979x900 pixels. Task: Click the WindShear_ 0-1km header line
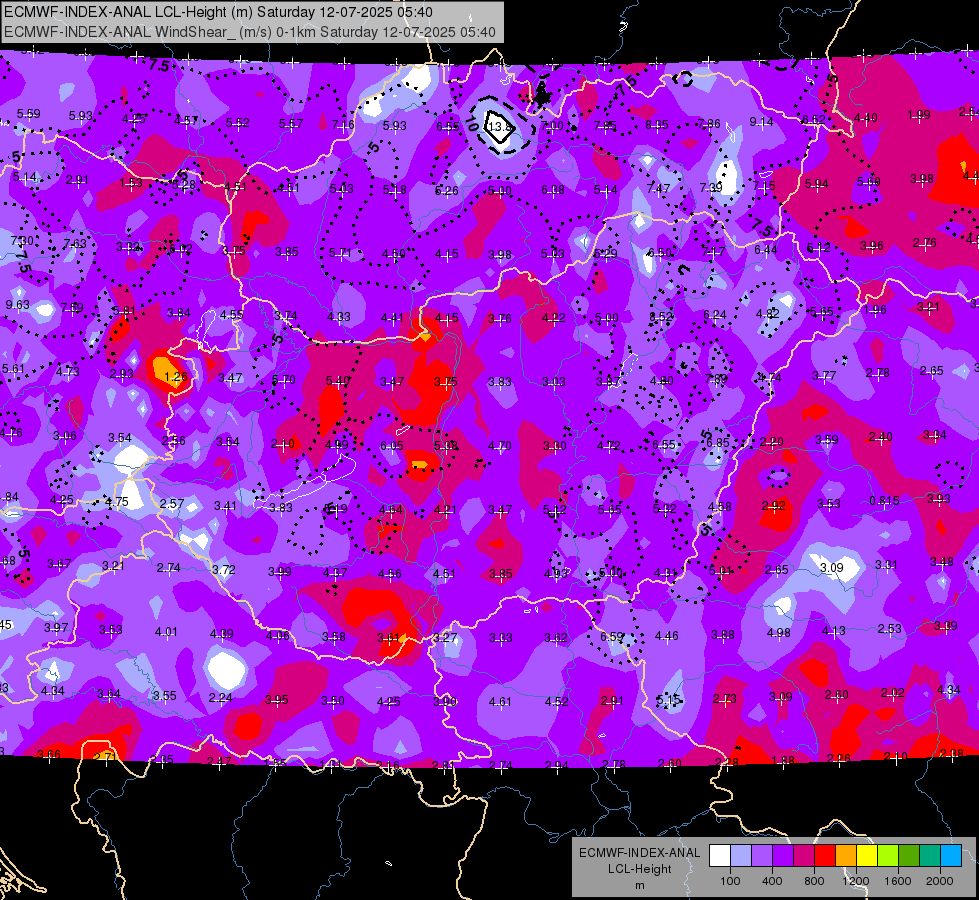(x=250, y=32)
